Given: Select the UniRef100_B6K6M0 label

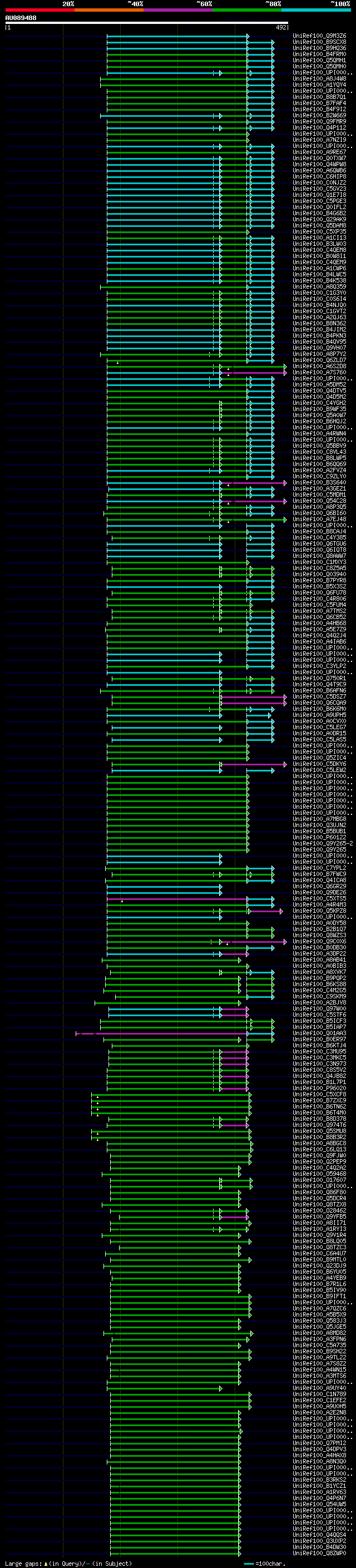Looking at the screenshot, I should (x=319, y=709).
